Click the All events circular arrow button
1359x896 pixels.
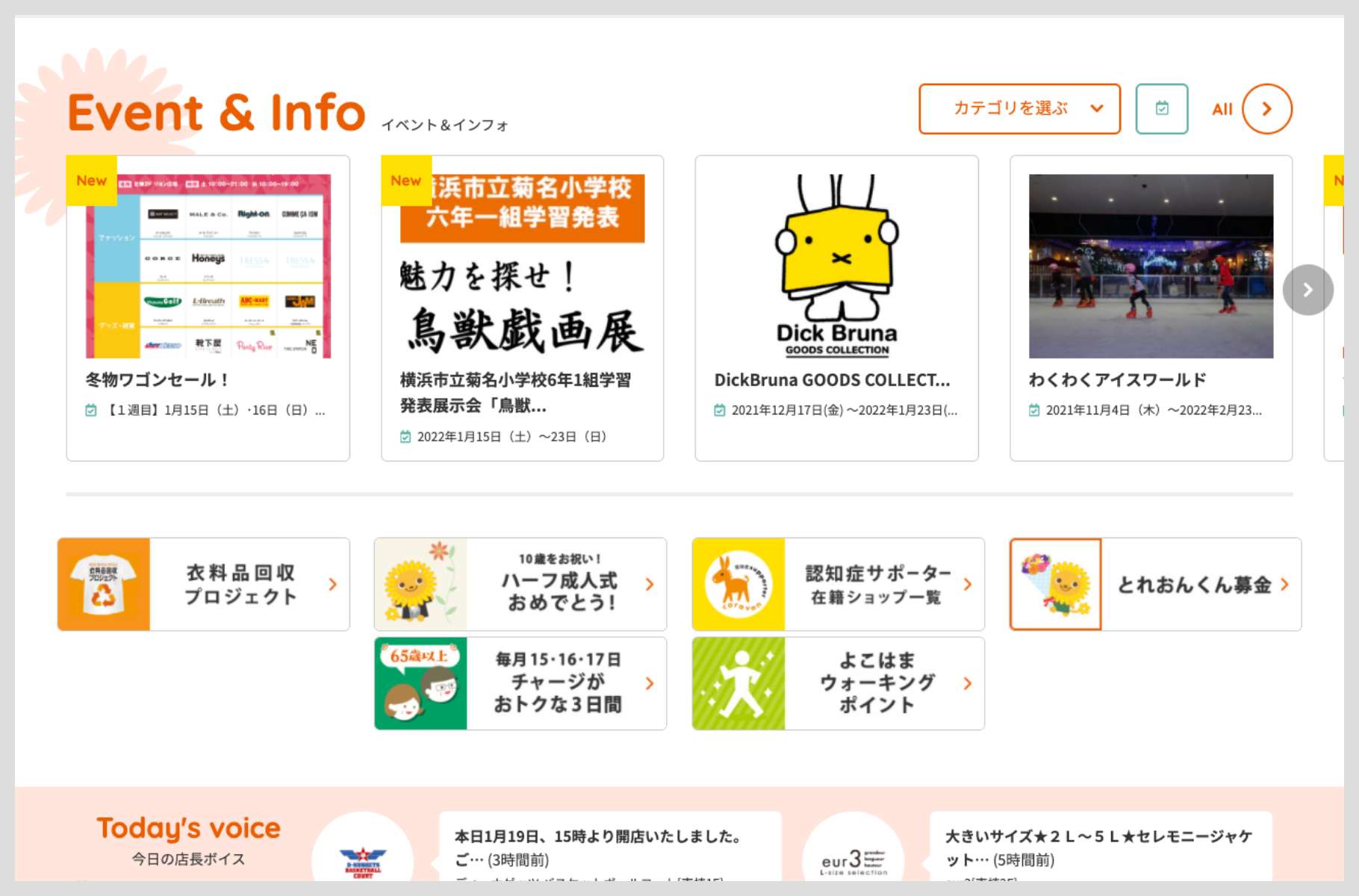tap(1266, 109)
